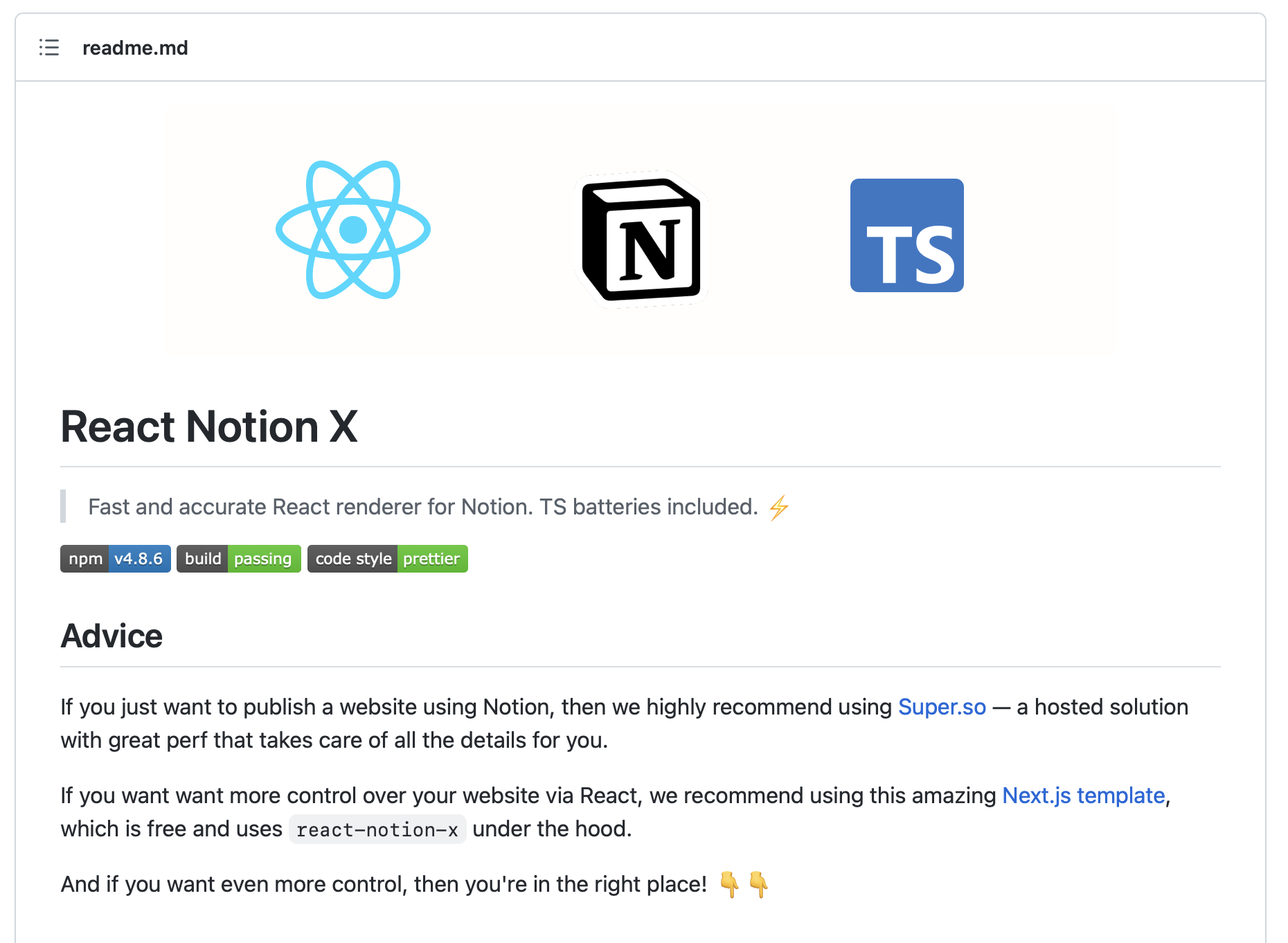Click the Advice section heading
Screen dimensions: 1288x943
pos(111,636)
